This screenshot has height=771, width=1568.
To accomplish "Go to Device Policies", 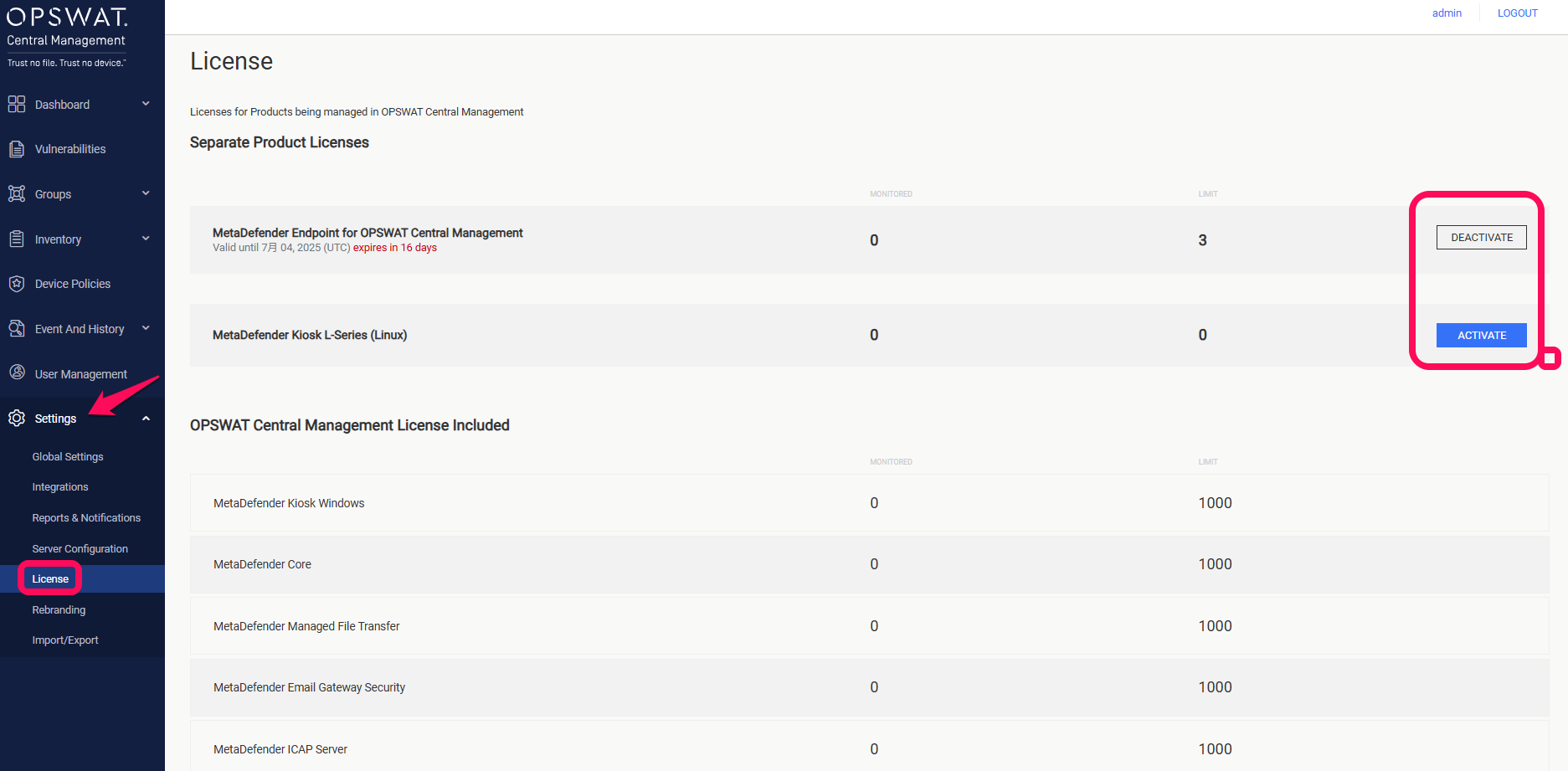I will tap(73, 284).
